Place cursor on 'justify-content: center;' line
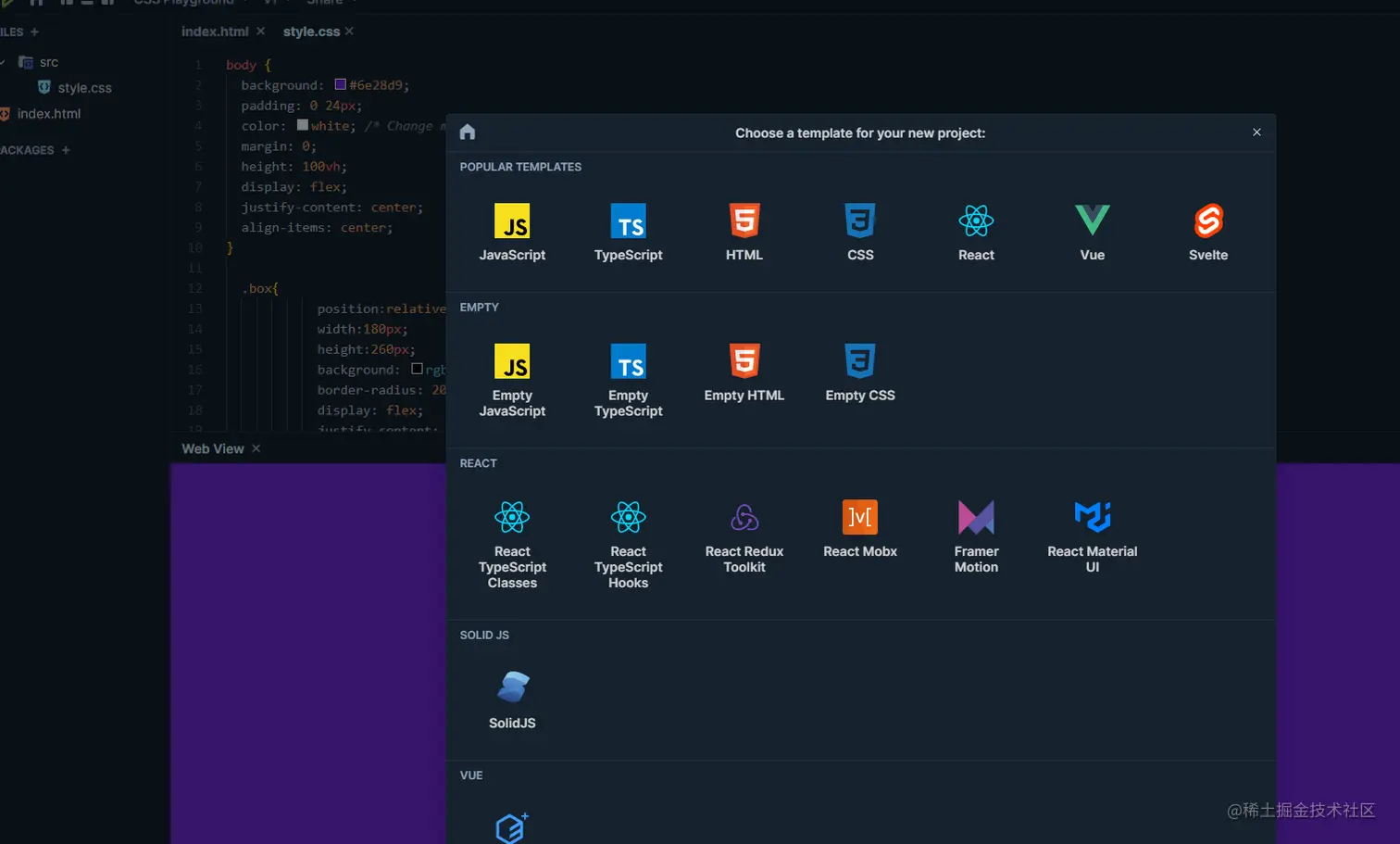 click(332, 208)
